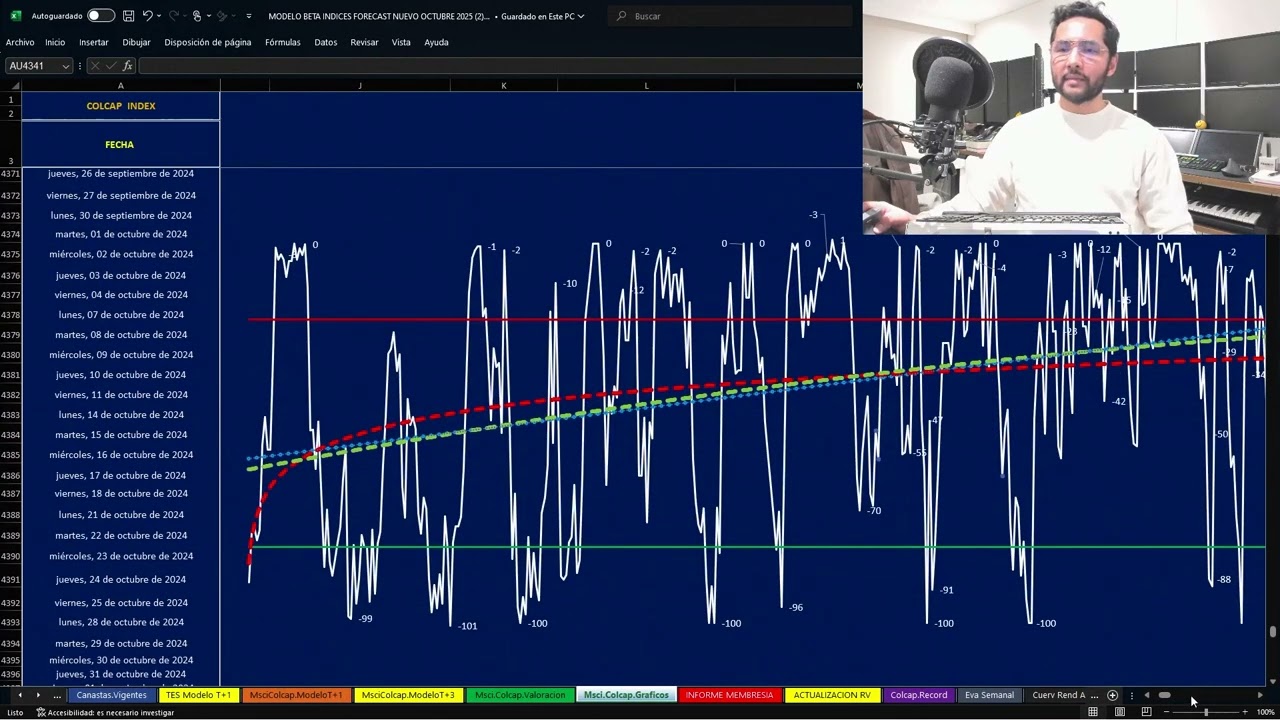This screenshot has width=1280, height=720.
Task: Click the Name Box showing AU4341
Action: click(x=33, y=66)
